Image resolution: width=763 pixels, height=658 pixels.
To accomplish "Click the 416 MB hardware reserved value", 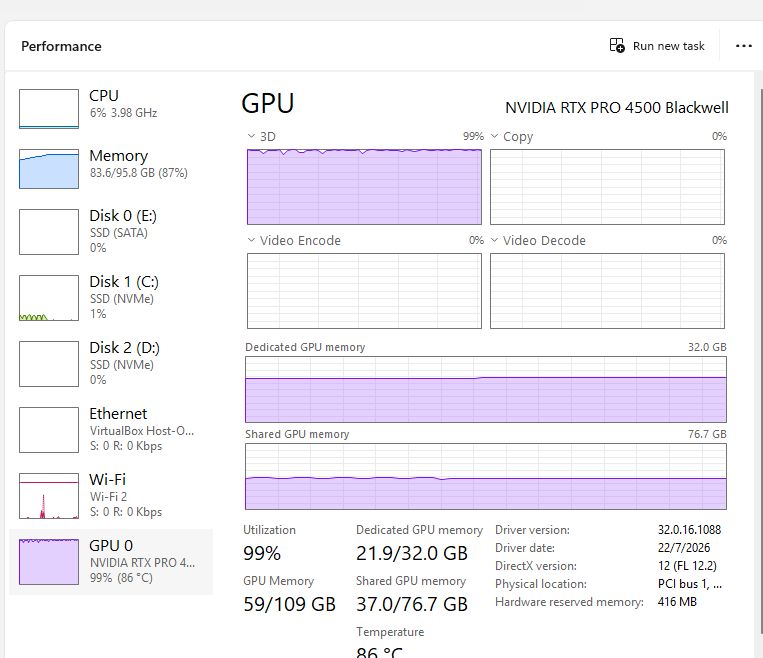I will tap(677, 602).
